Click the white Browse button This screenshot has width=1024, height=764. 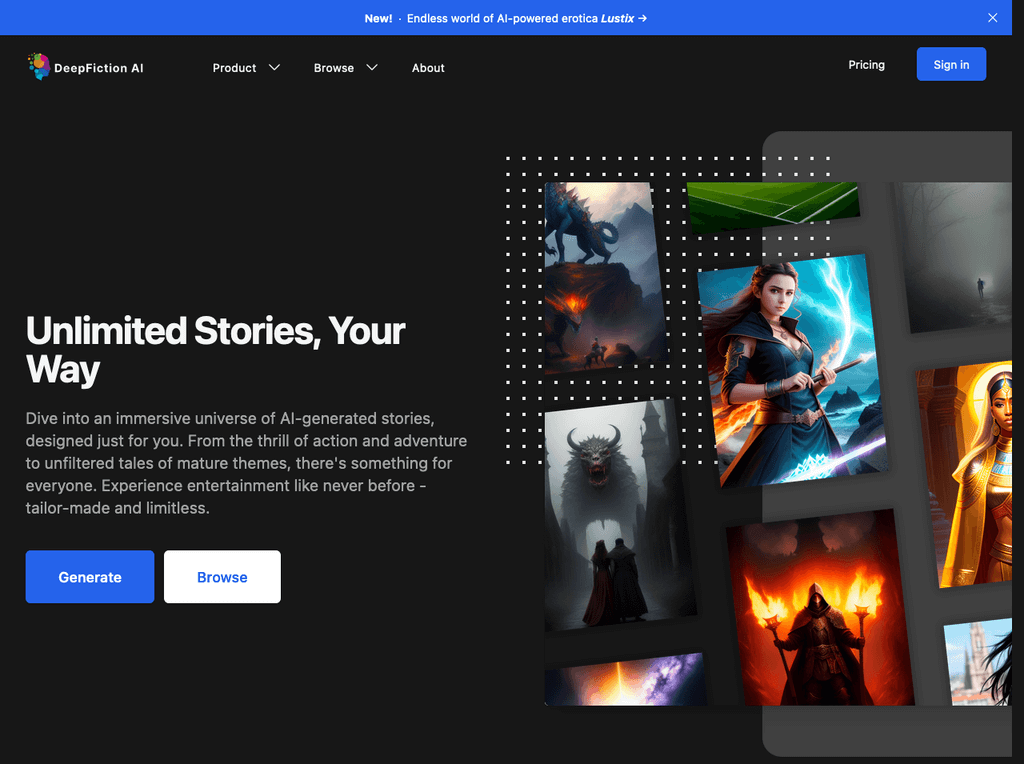pos(222,577)
